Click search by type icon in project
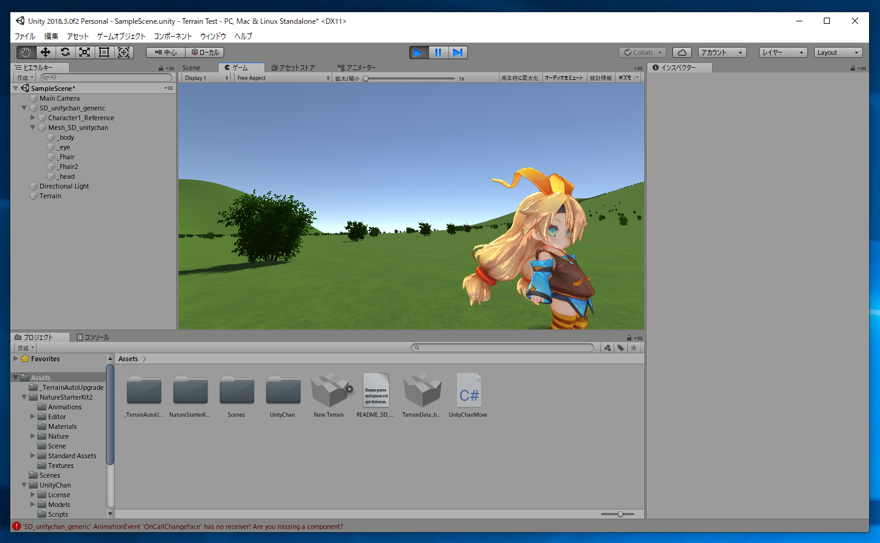The image size is (880, 543). 608,348
